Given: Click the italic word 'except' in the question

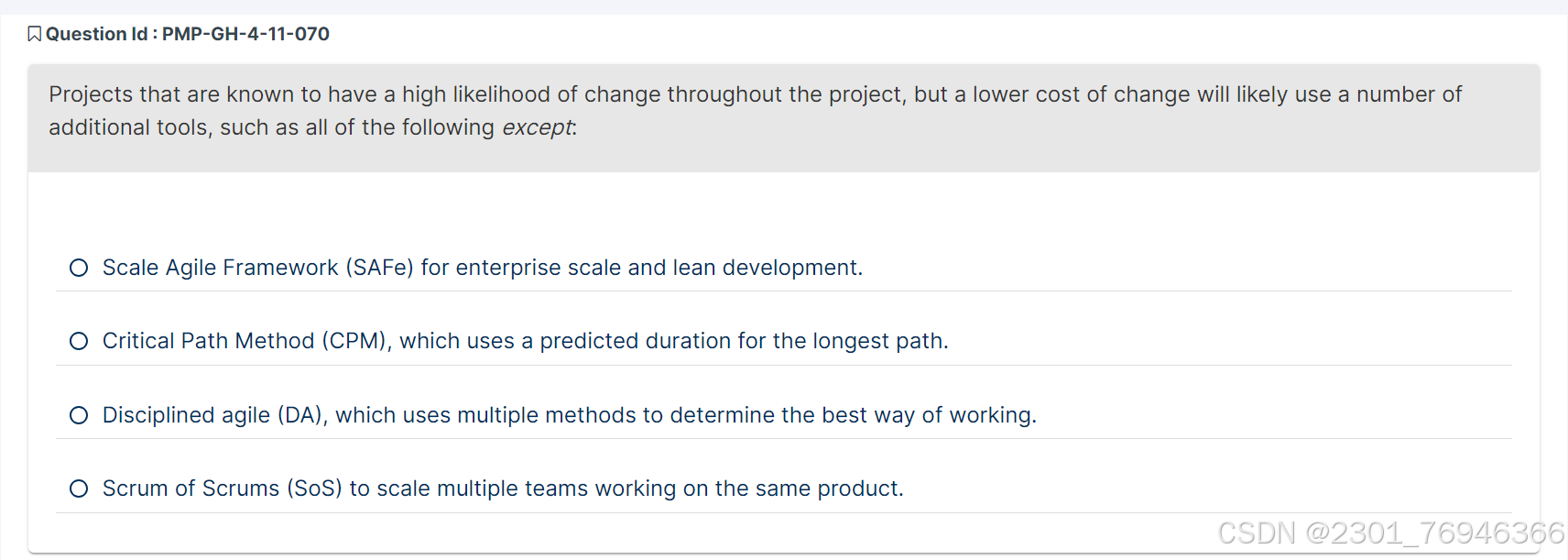Looking at the screenshot, I should 537,127.
